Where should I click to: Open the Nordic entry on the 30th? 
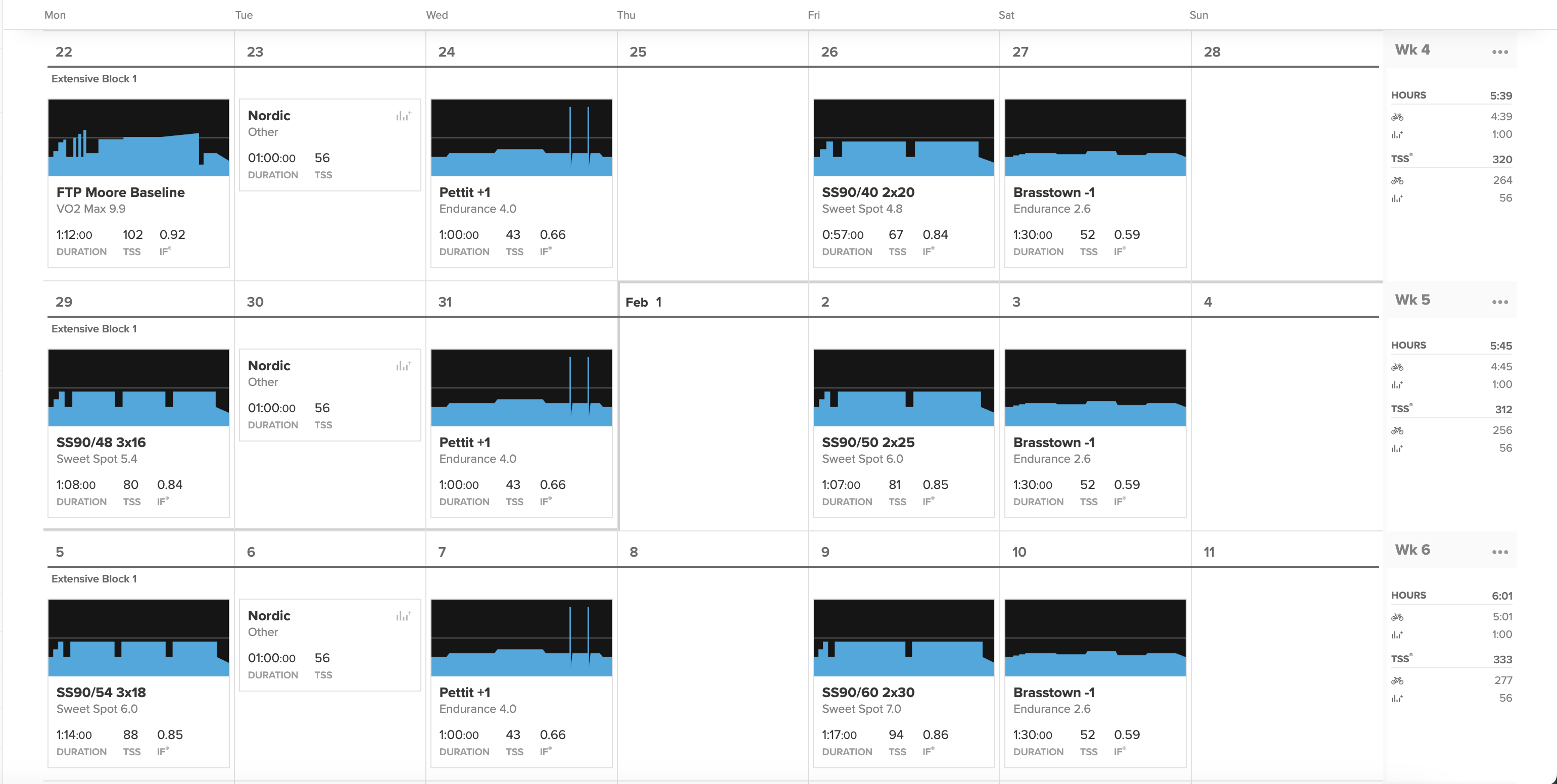click(x=330, y=396)
